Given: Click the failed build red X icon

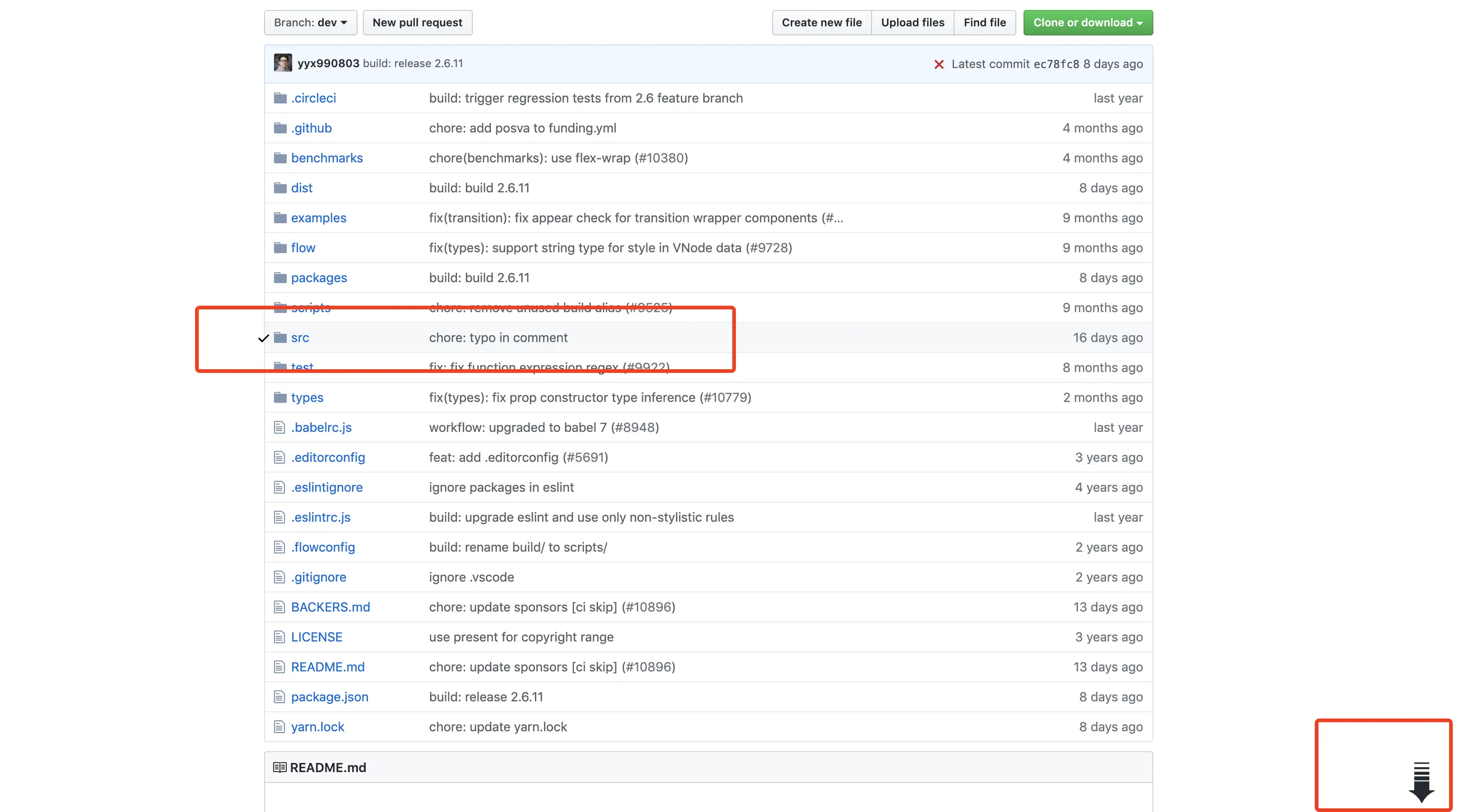Looking at the screenshot, I should 939,65.
